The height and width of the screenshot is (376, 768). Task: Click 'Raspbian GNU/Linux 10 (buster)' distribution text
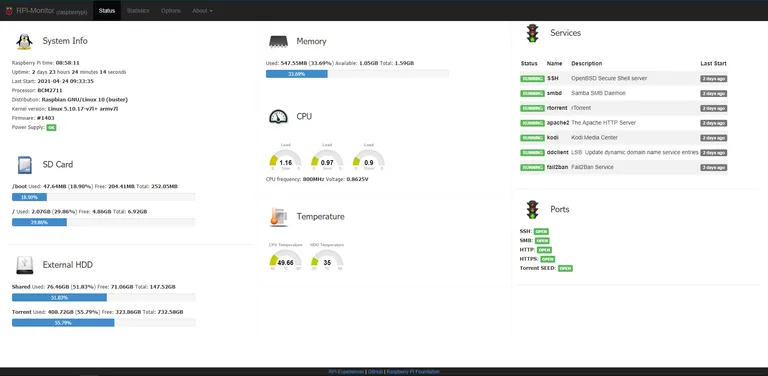pos(84,100)
